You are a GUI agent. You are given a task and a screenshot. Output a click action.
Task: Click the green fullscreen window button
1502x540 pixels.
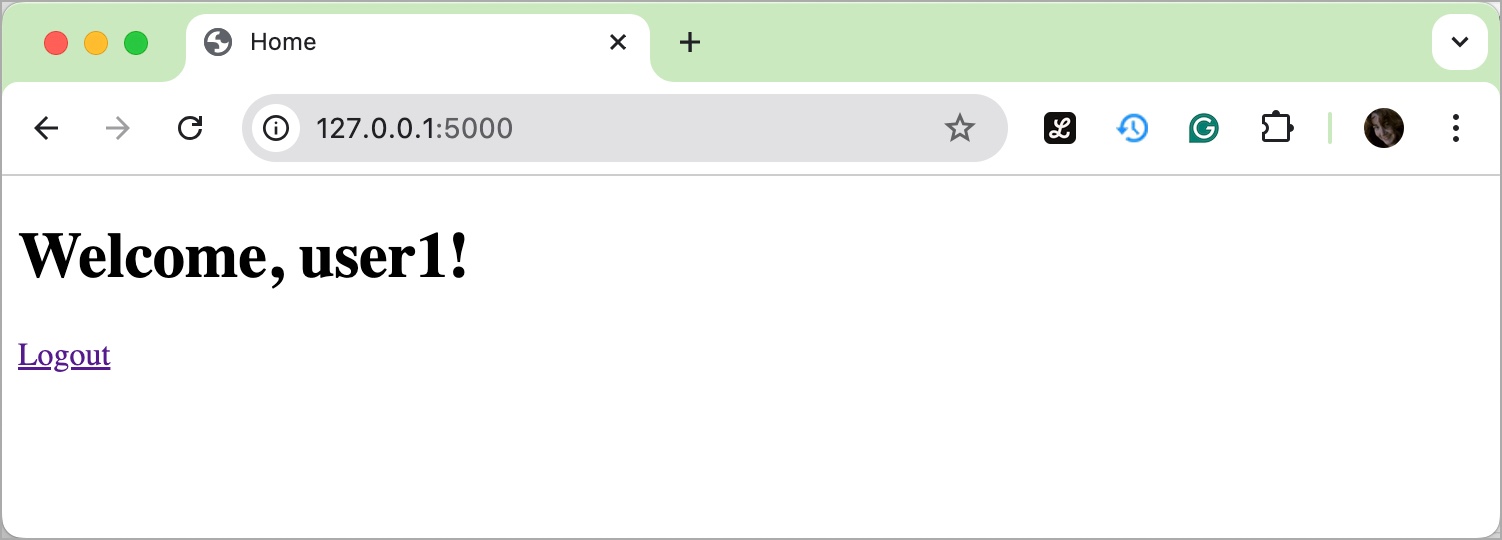coord(136,43)
